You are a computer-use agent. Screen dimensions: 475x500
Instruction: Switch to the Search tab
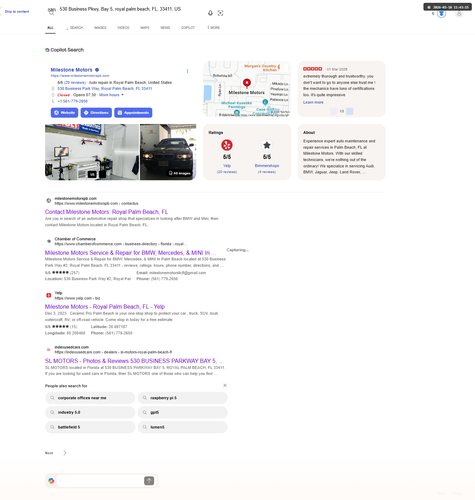pos(75,28)
